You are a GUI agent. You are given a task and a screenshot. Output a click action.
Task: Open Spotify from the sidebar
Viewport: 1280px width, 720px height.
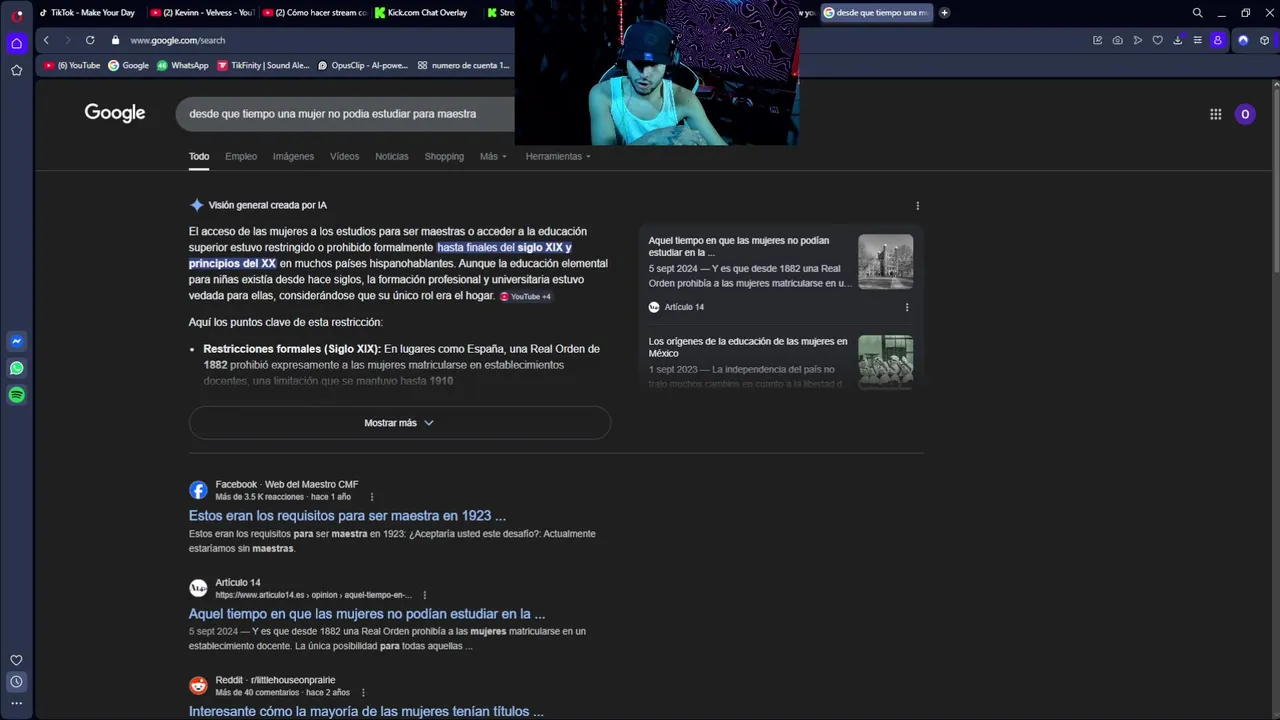point(16,395)
